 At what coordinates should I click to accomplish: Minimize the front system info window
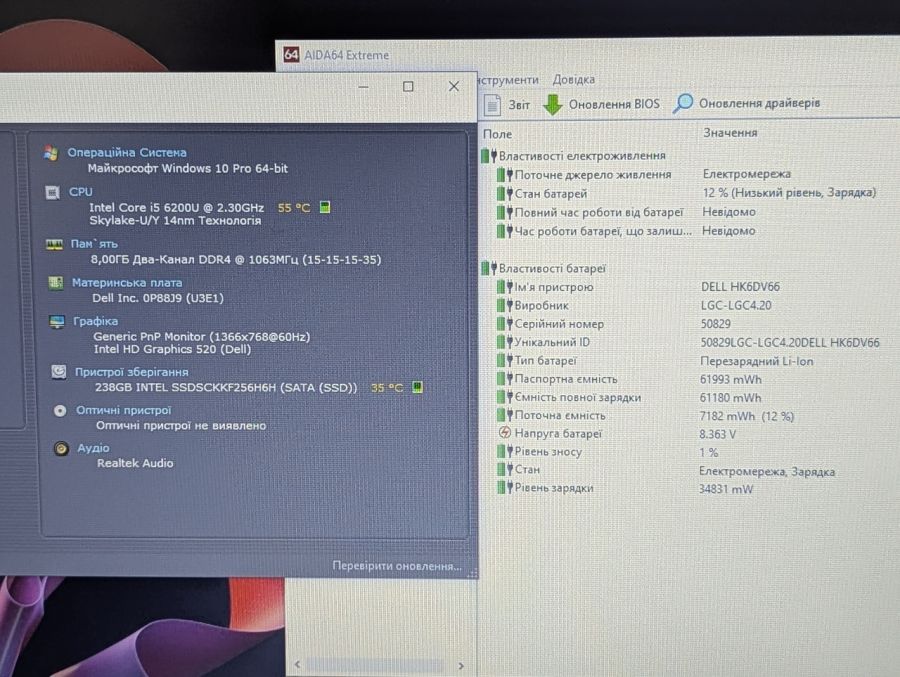click(x=363, y=87)
